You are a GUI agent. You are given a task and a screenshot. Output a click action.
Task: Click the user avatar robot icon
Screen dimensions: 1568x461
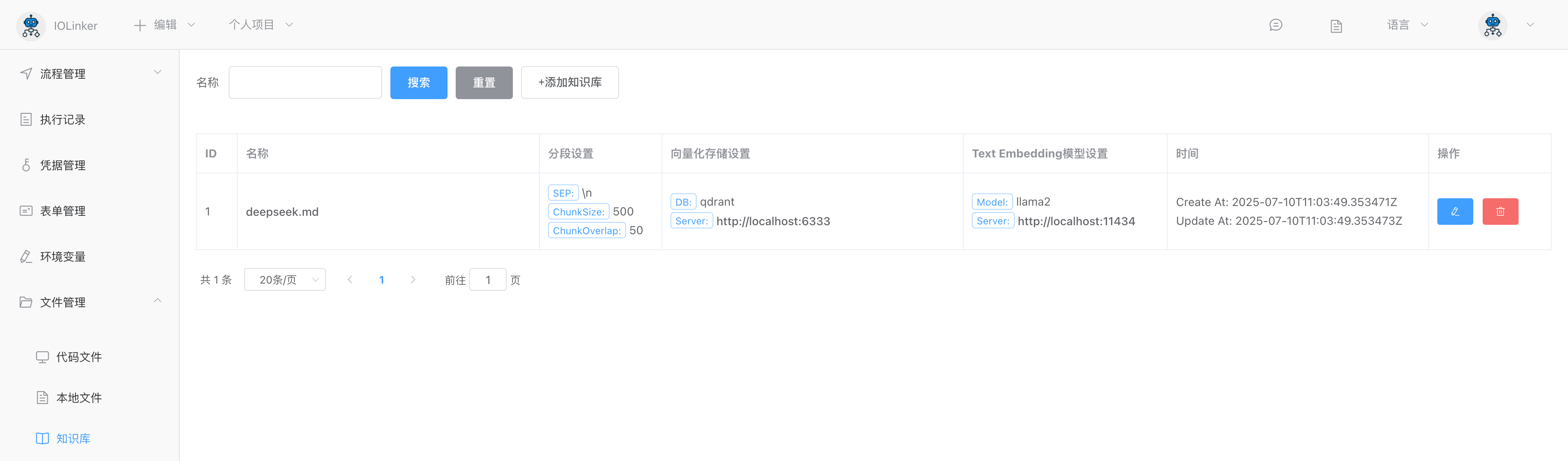1492,26
